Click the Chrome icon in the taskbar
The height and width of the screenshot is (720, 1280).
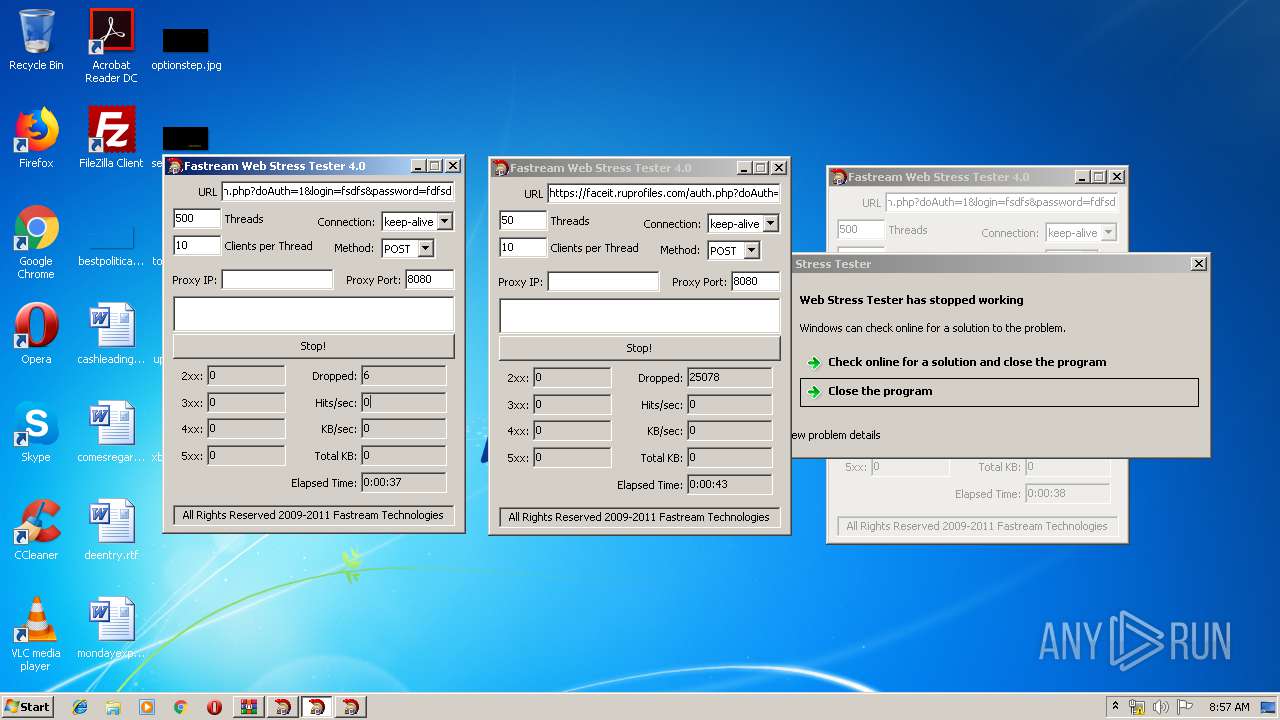tap(180, 707)
